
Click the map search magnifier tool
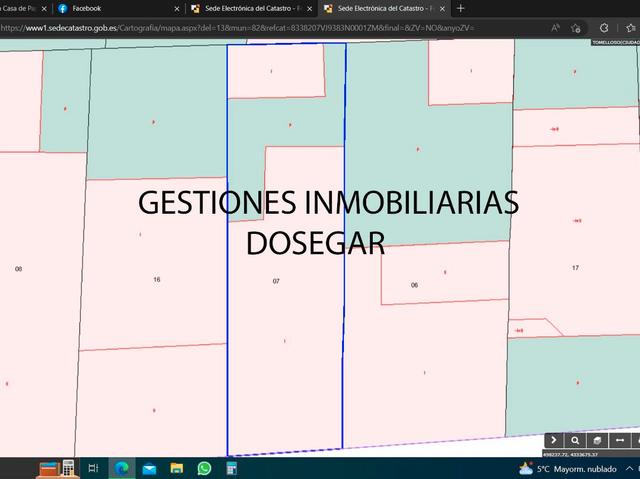coord(575,440)
